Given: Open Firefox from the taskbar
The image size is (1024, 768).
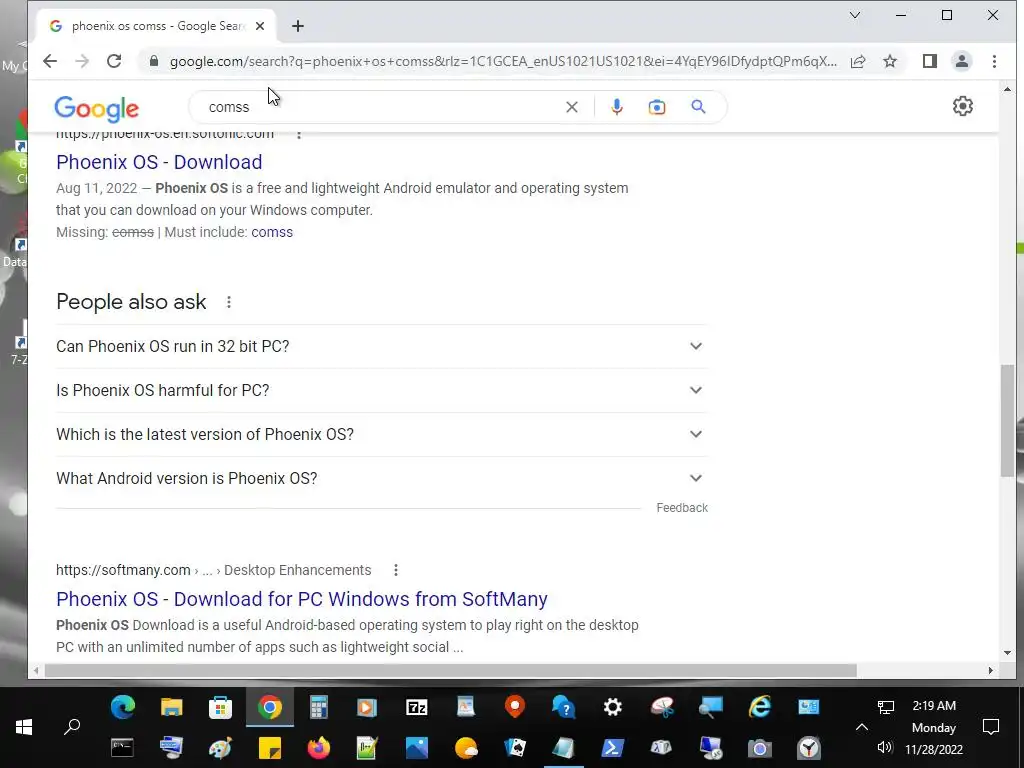Looking at the screenshot, I should pos(319,747).
